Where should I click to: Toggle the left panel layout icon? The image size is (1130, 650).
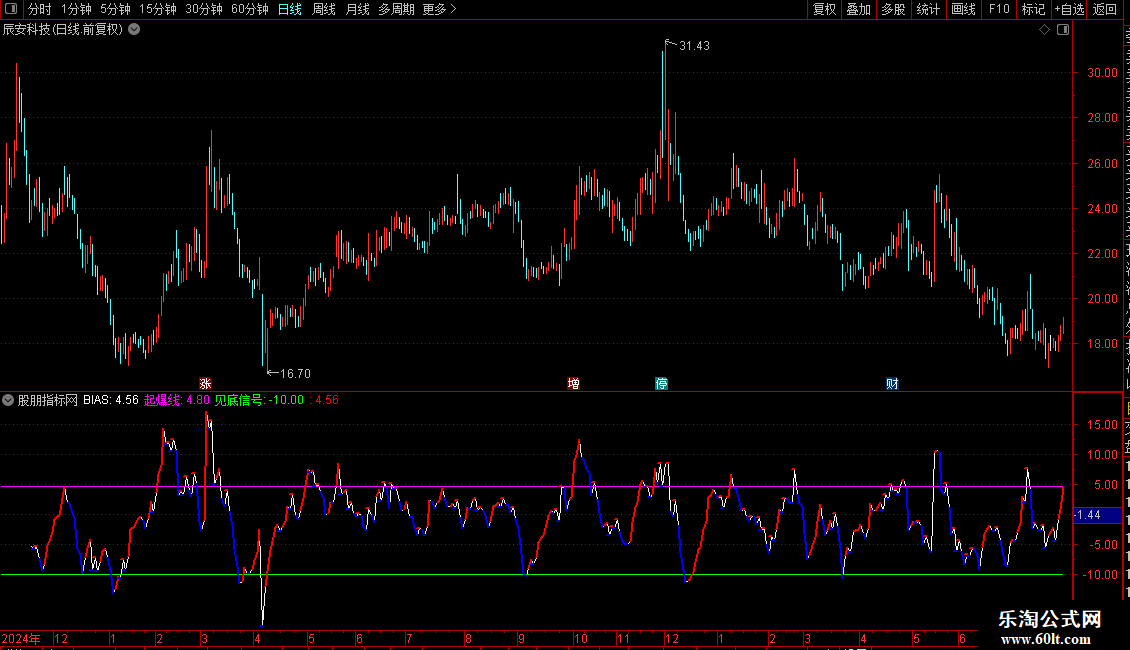(11, 9)
